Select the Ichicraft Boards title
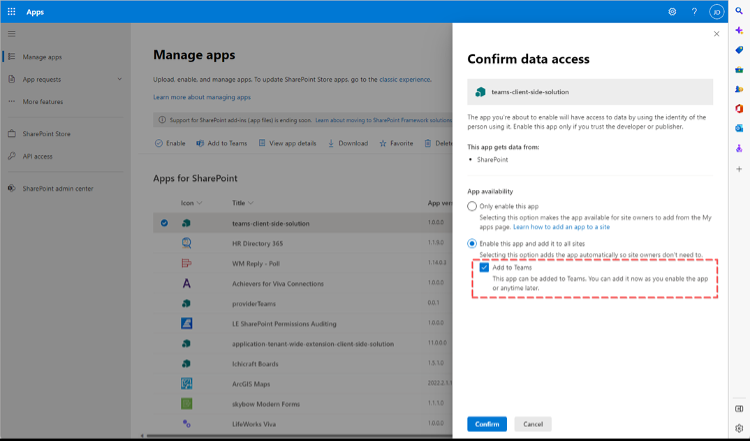Image resolution: width=750 pixels, height=441 pixels. 255,364
